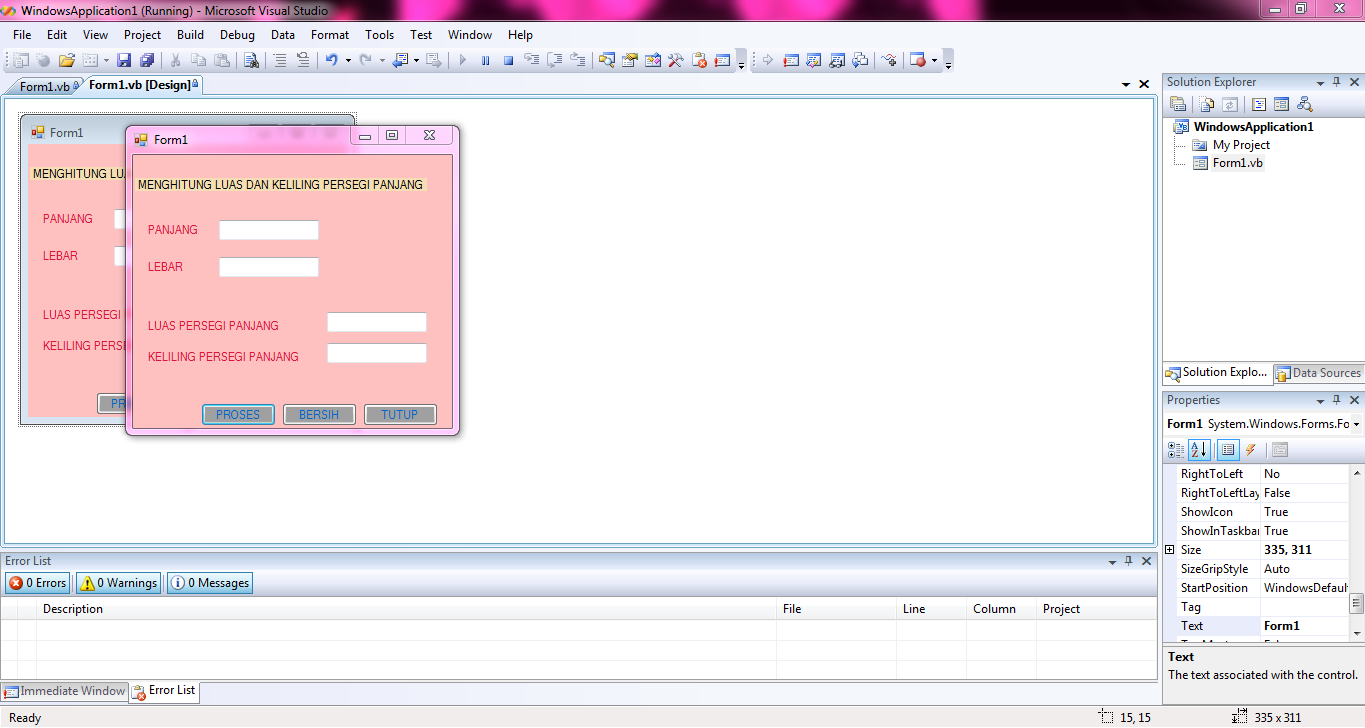Viewport: 1365px width, 728px height.
Task: Click the Step Over debugging icon
Action: pyautogui.click(x=557, y=59)
